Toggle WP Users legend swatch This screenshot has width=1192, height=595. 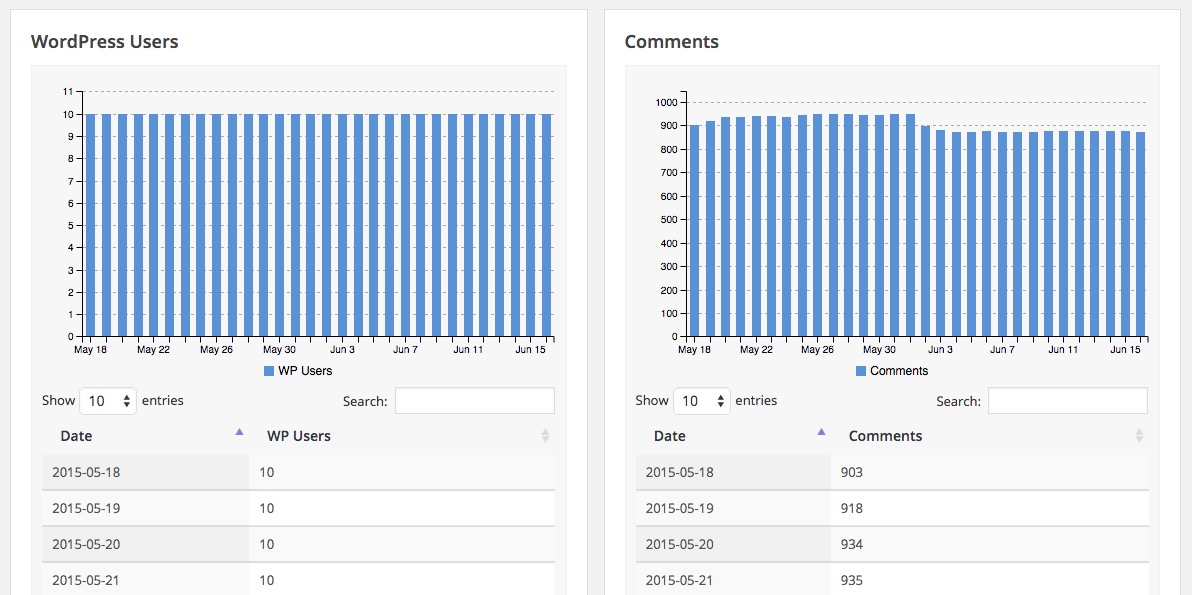(268, 371)
